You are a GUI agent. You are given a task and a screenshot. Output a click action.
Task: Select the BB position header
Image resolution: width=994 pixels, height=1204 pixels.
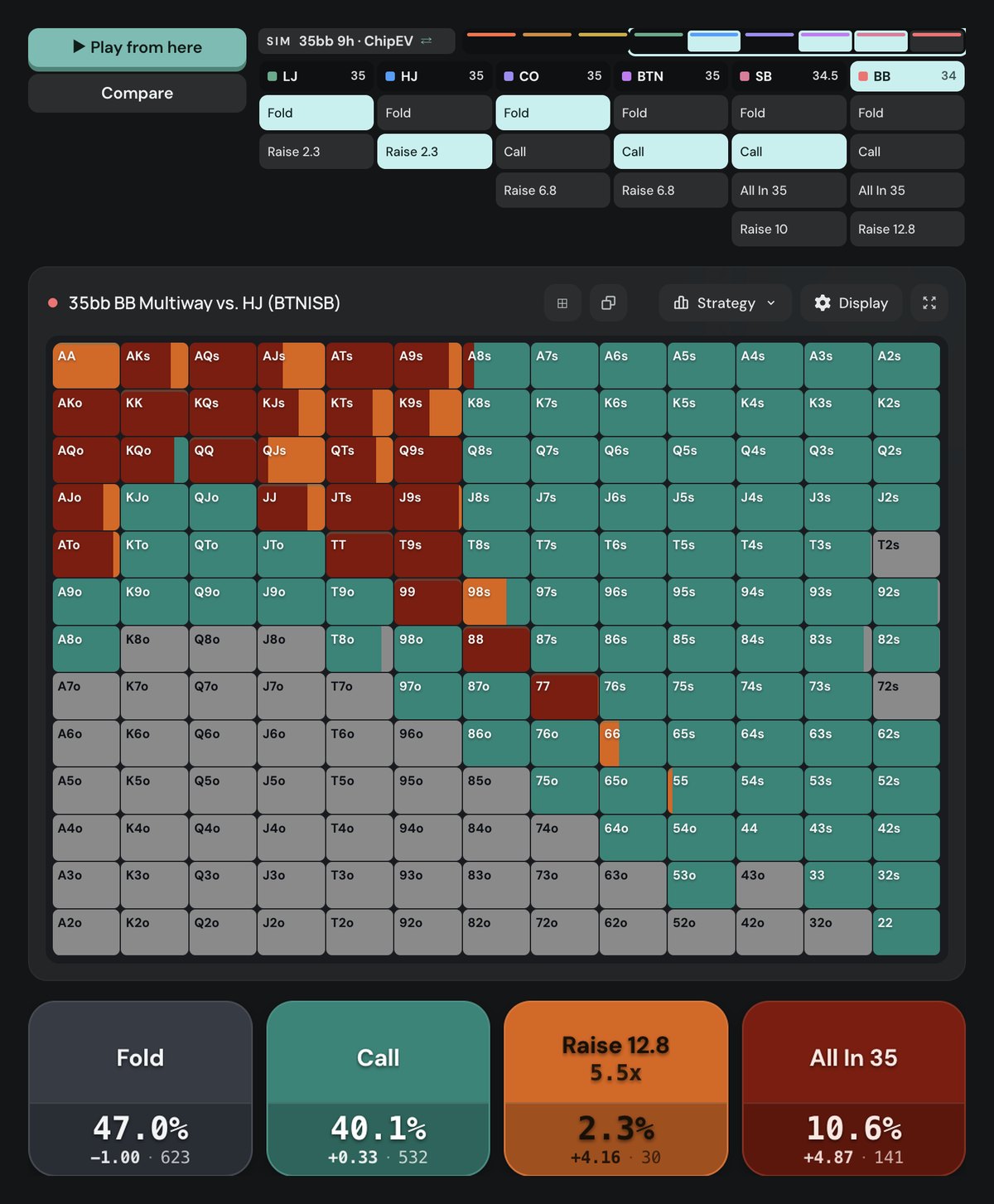coord(907,76)
